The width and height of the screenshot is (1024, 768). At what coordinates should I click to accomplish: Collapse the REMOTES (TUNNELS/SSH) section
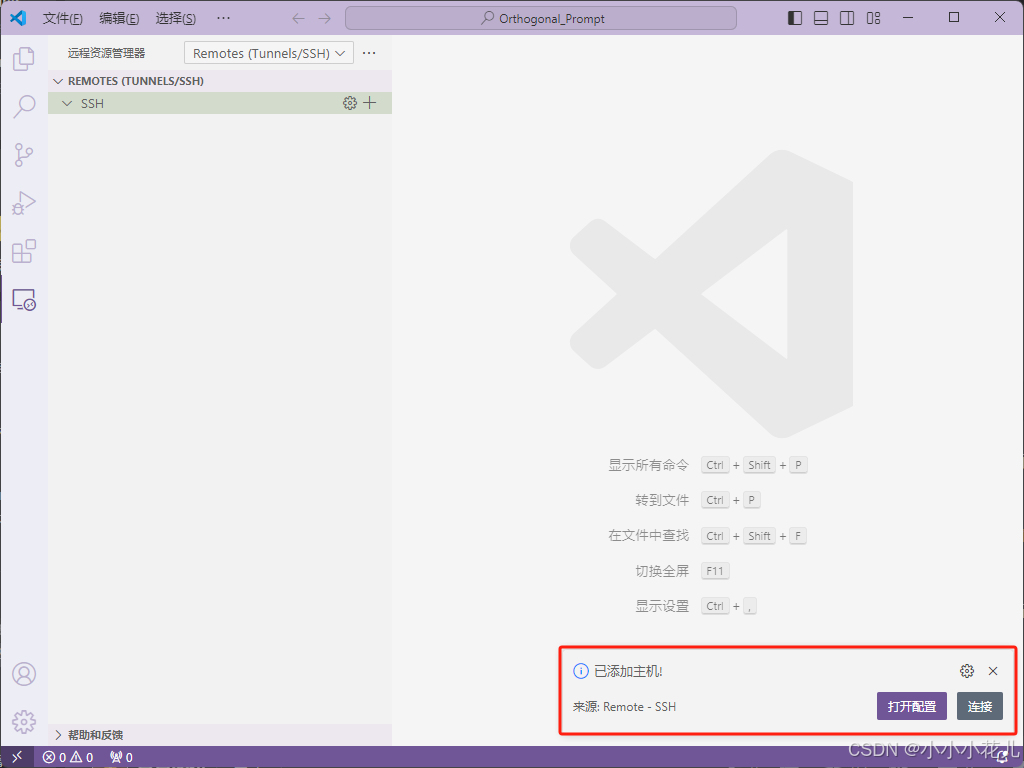219,81
